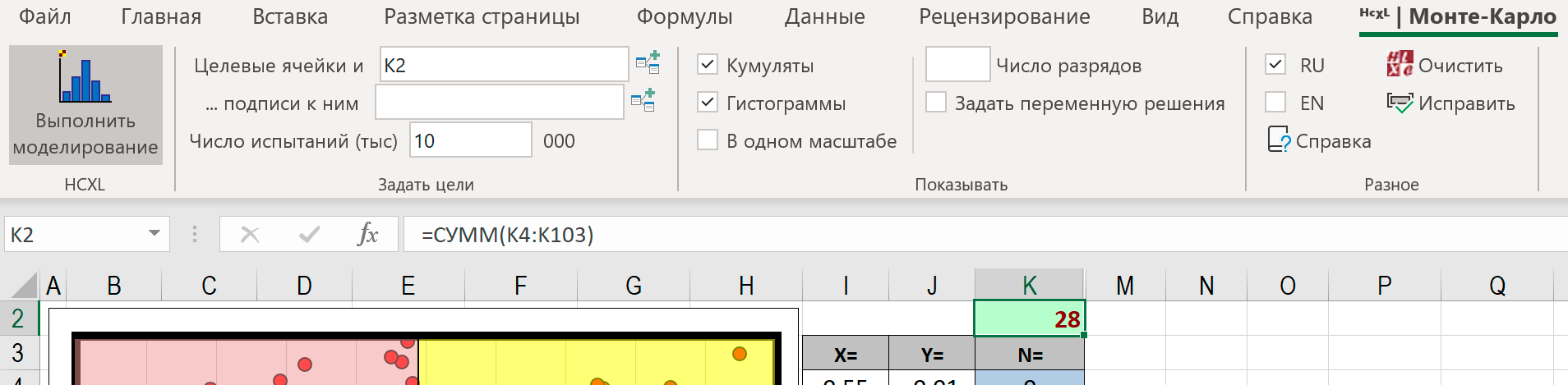Select column header F
This screenshot has width=1568, height=385.
pyautogui.click(x=520, y=285)
